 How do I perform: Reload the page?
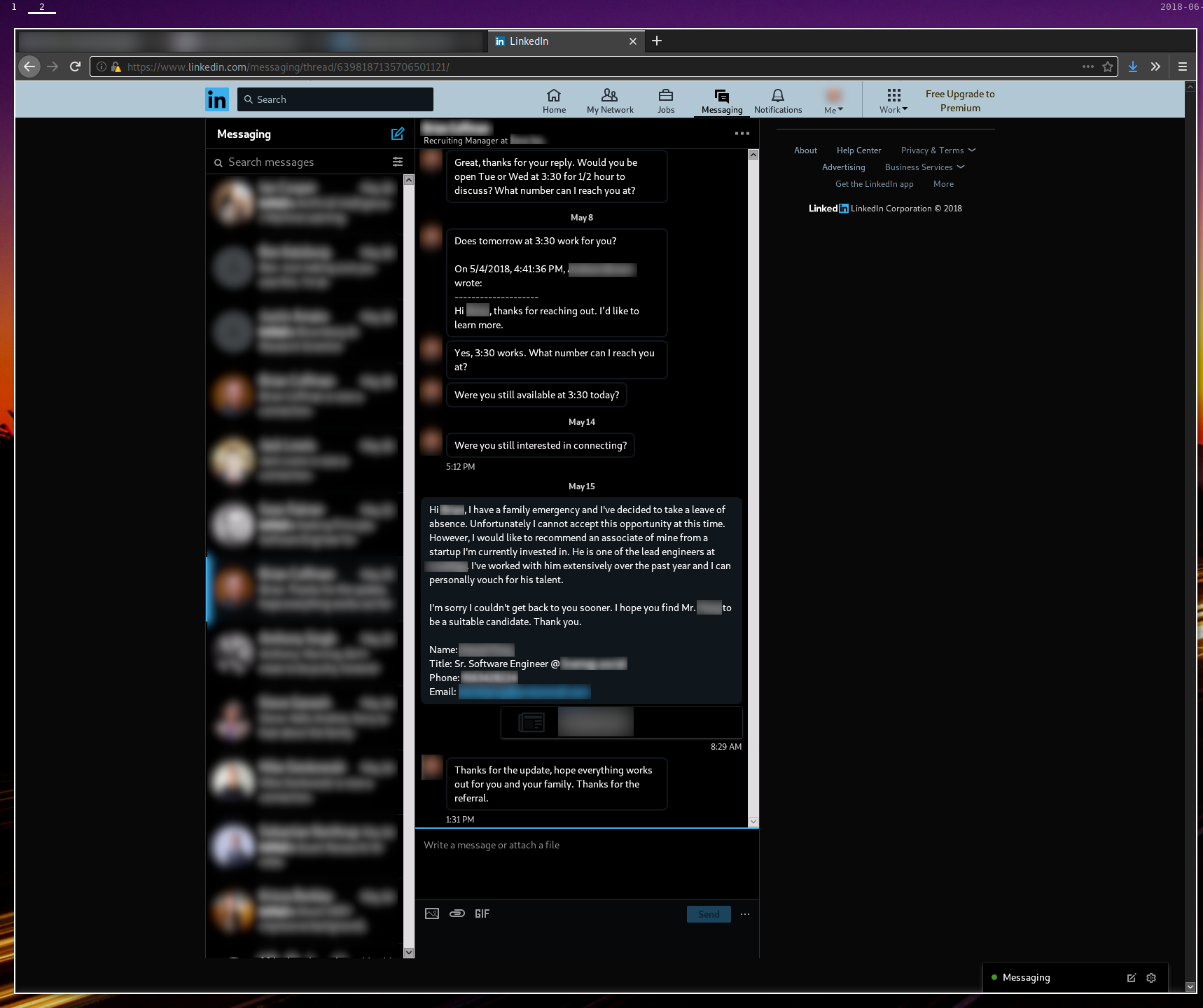(x=76, y=66)
